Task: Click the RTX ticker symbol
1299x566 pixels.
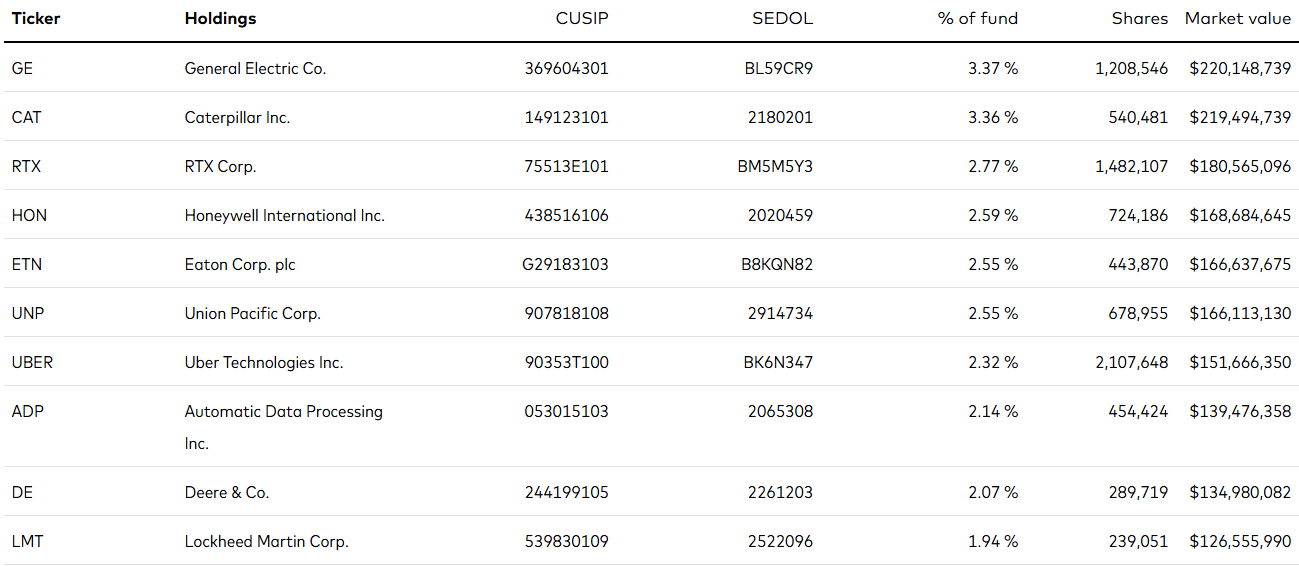Action: 26,166
